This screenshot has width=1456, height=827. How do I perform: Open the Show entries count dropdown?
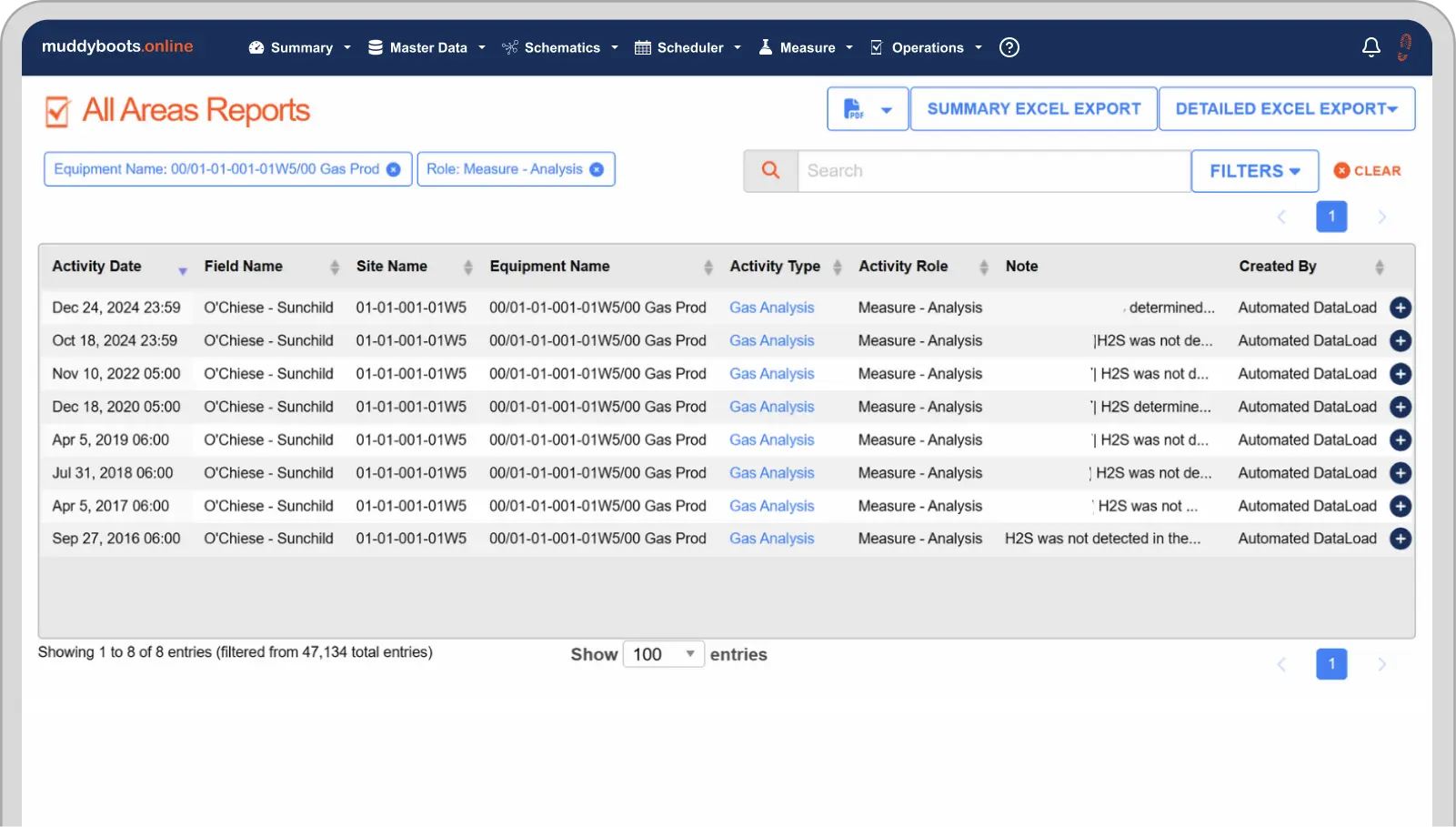click(x=663, y=654)
